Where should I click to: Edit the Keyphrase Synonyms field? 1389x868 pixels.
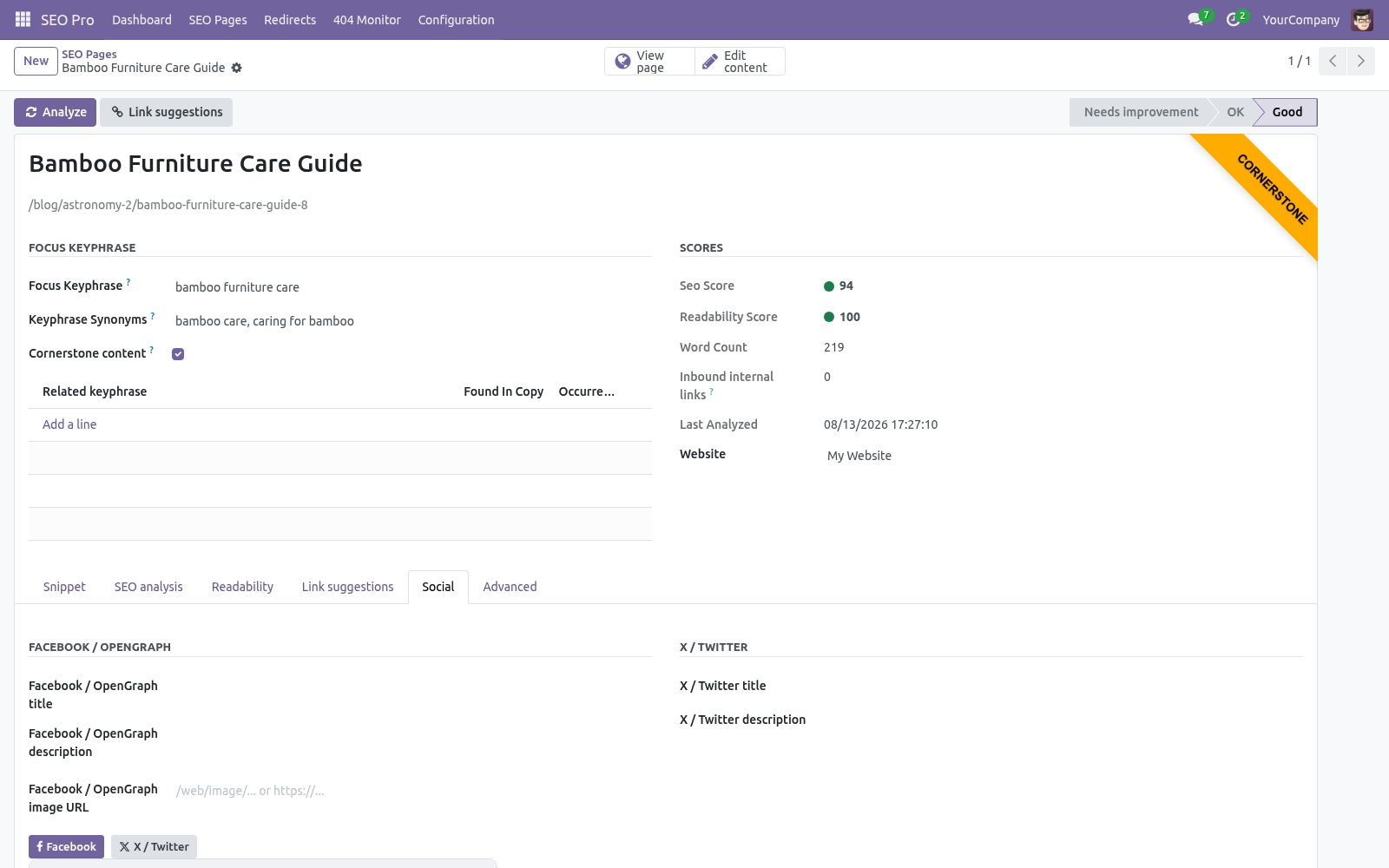click(x=413, y=321)
